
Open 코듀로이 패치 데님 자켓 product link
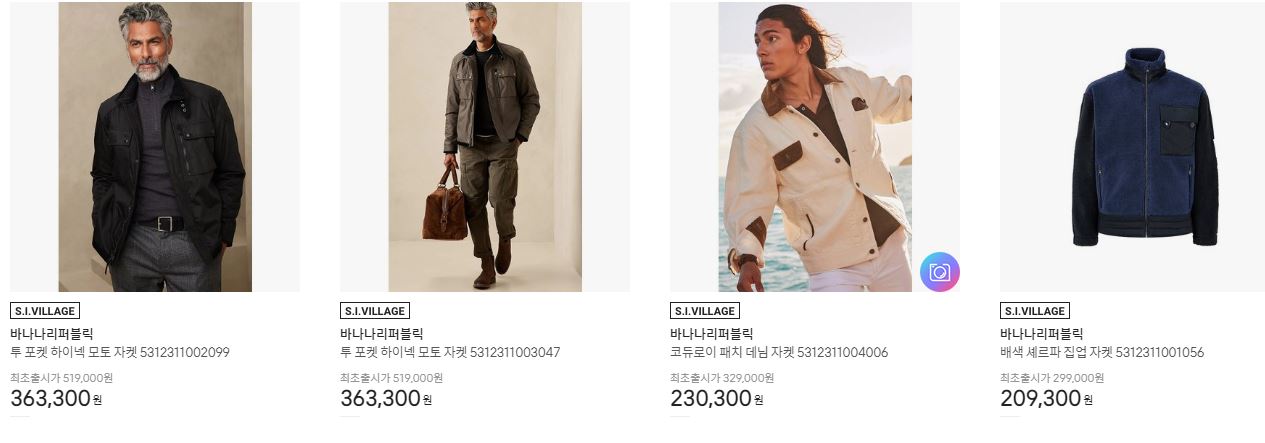pos(779,352)
